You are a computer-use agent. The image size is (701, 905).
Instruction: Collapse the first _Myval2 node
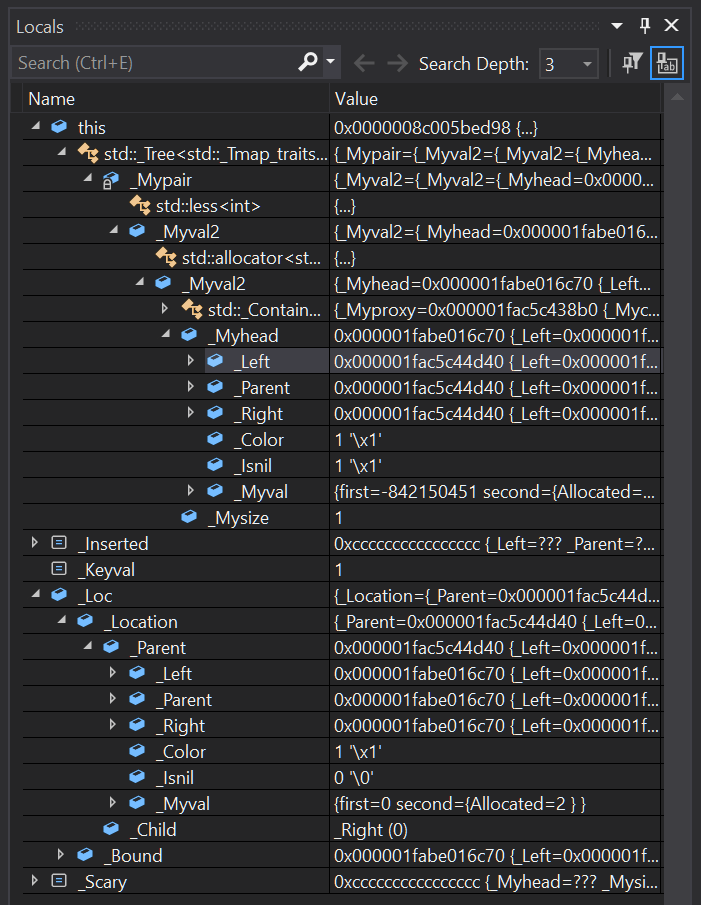(114, 230)
